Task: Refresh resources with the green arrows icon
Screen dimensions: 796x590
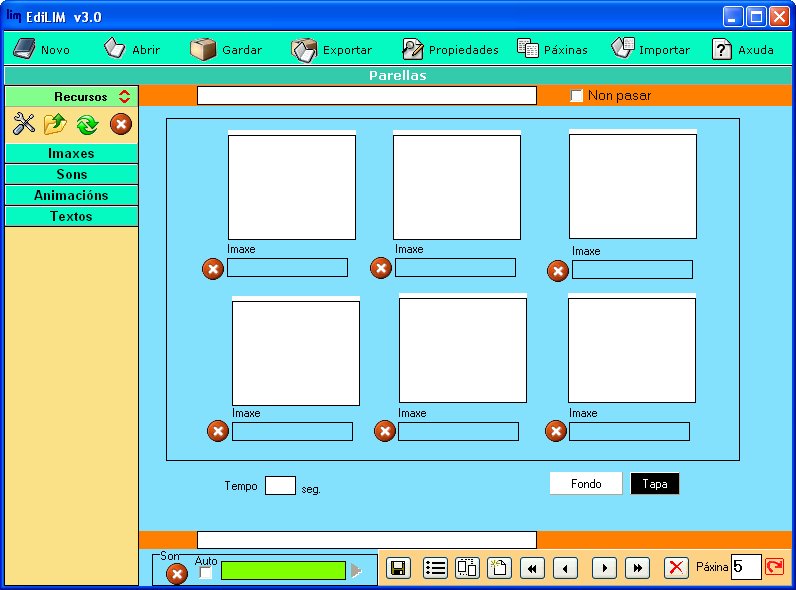Action: [x=87, y=124]
